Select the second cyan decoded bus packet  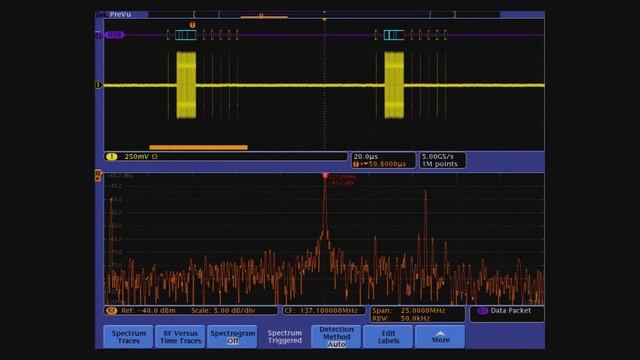click(394, 35)
